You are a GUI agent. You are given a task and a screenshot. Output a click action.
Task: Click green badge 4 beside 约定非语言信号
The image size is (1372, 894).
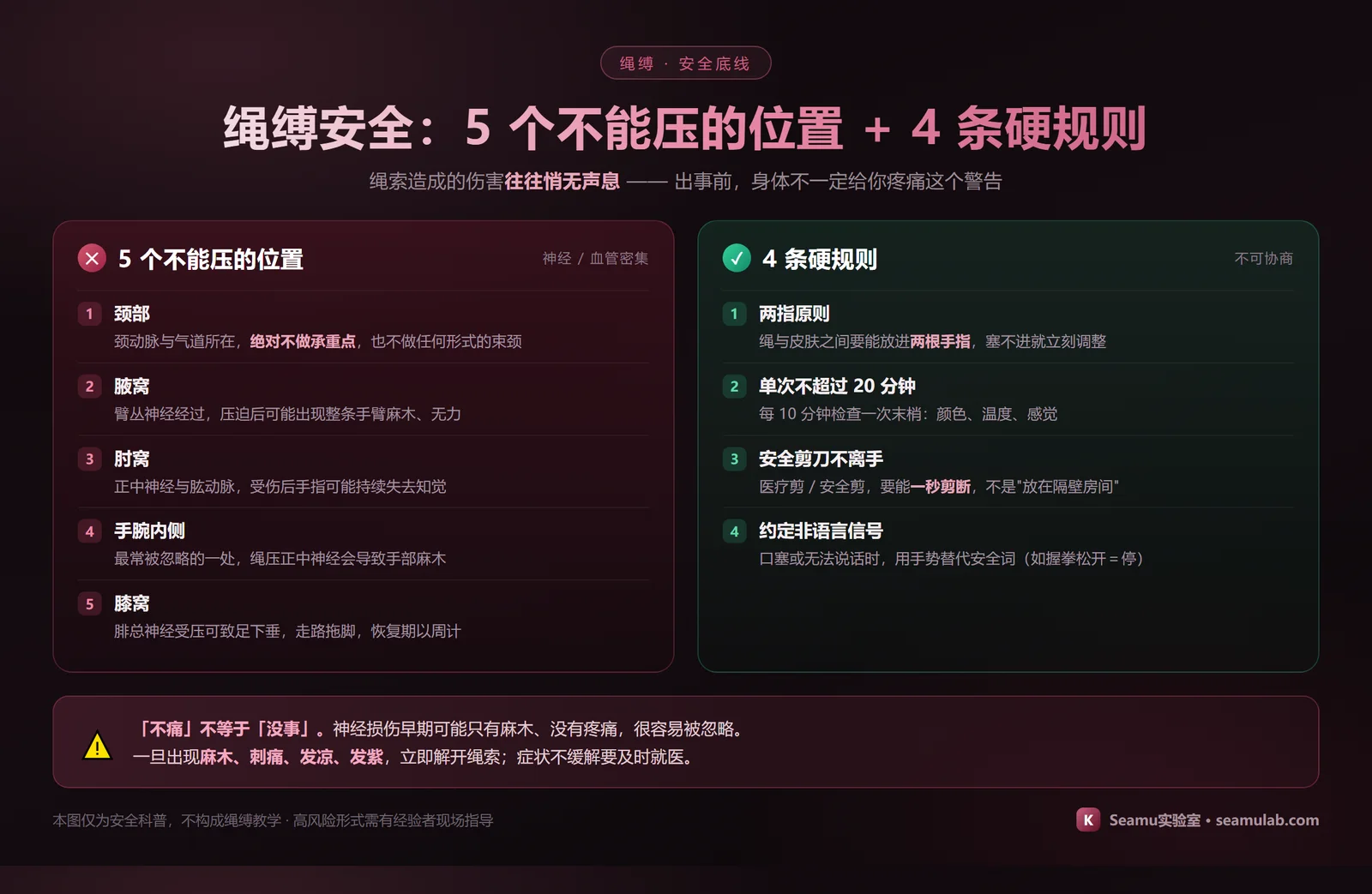734,531
